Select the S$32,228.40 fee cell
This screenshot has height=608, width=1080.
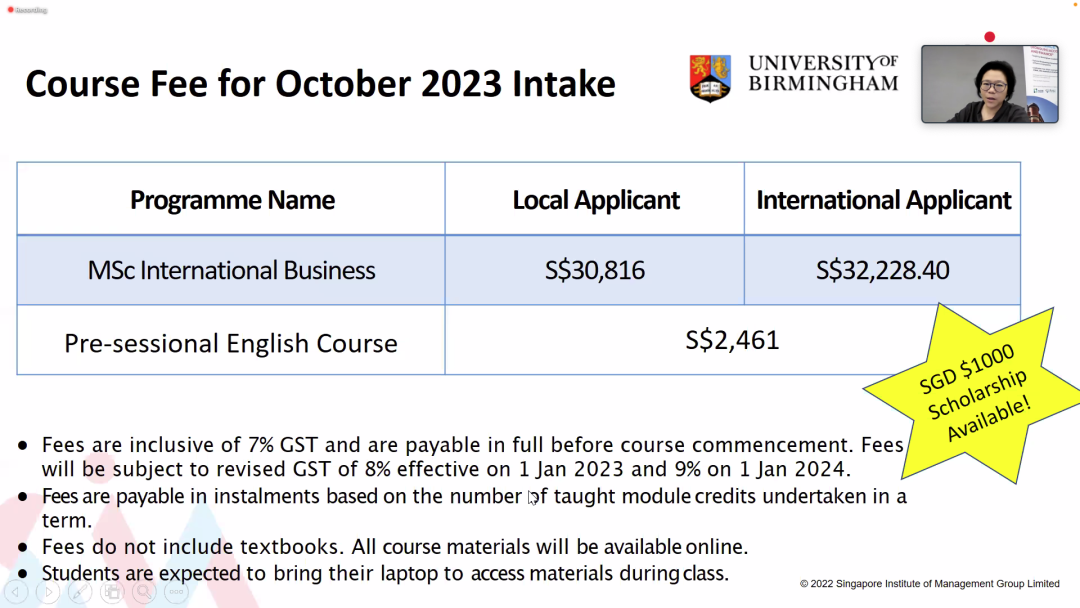point(883,270)
